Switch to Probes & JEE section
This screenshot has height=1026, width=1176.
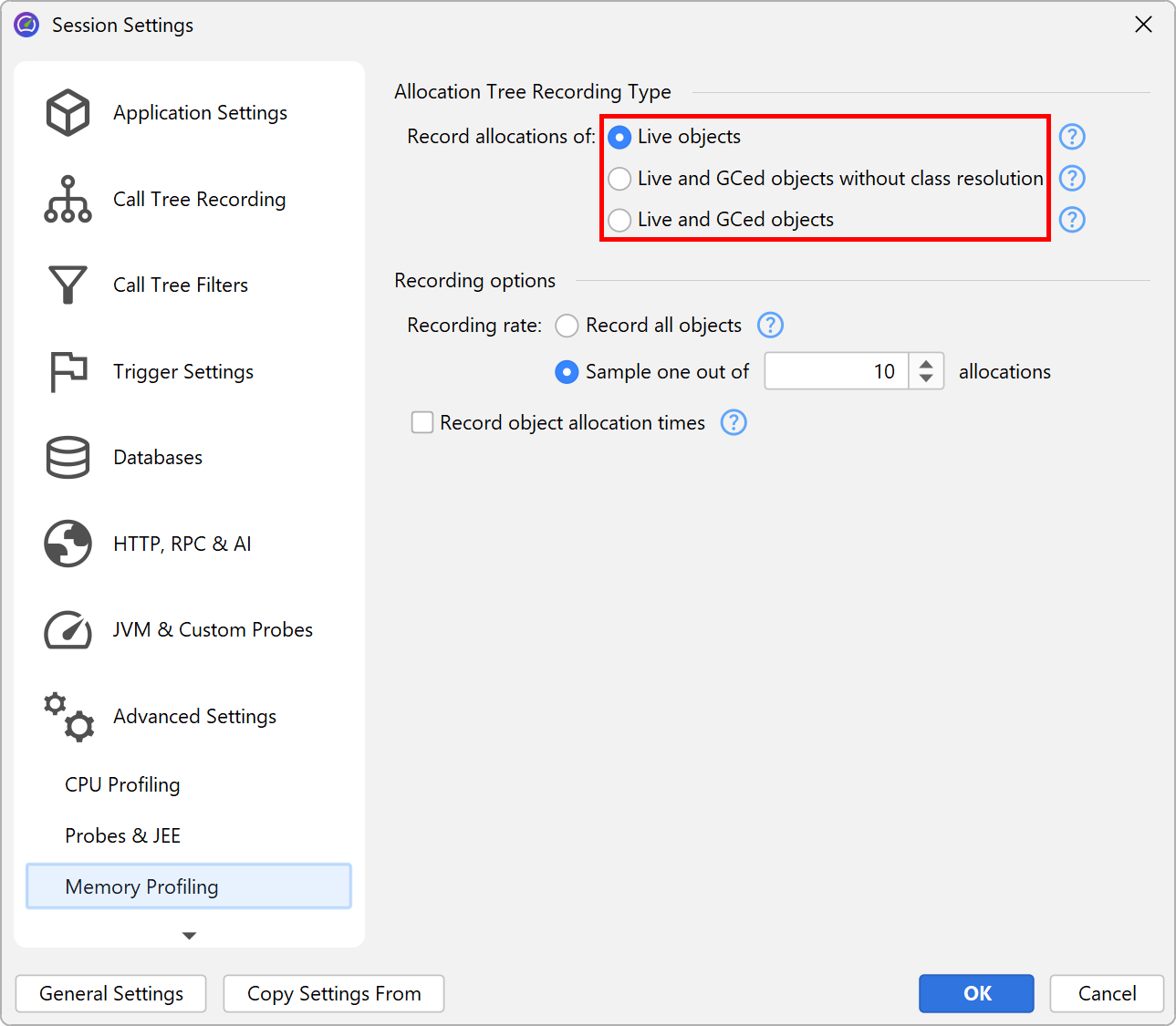tap(122, 836)
